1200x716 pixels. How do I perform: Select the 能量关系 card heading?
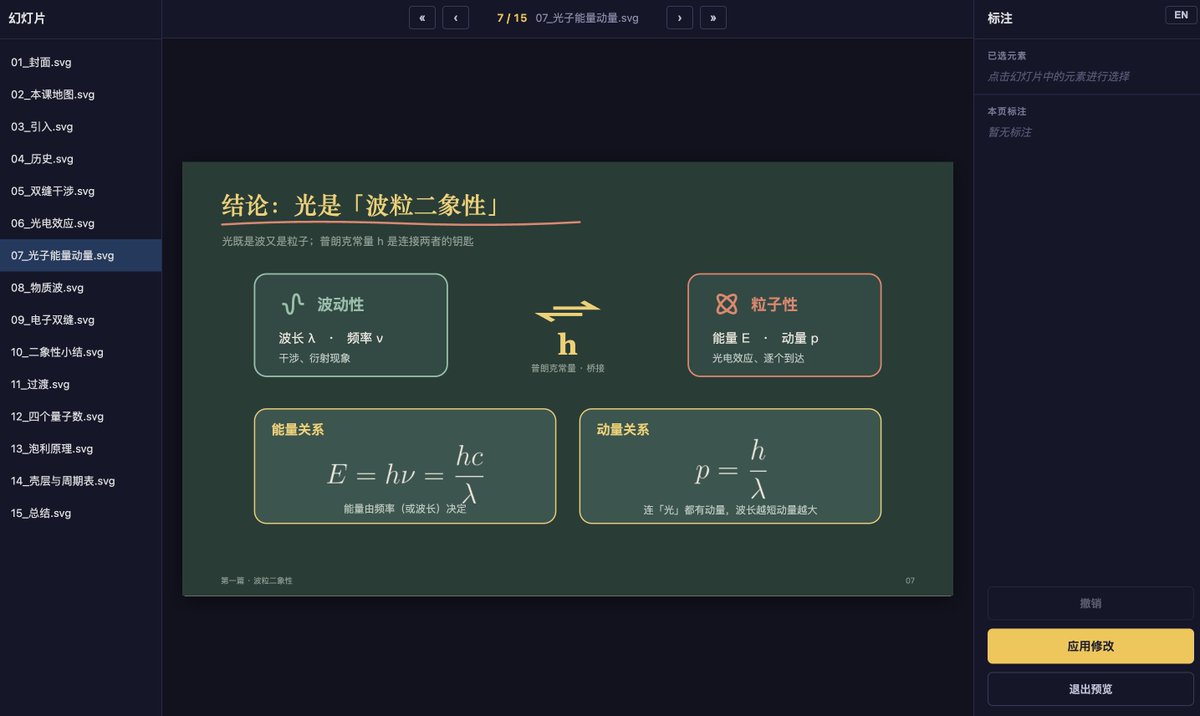pyautogui.click(x=298, y=429)
